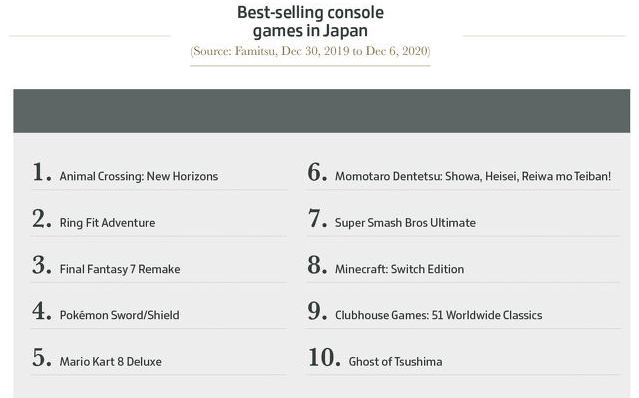639x398 pixels.
Task: Click the rank number 6 numeral
Action: 317,172
